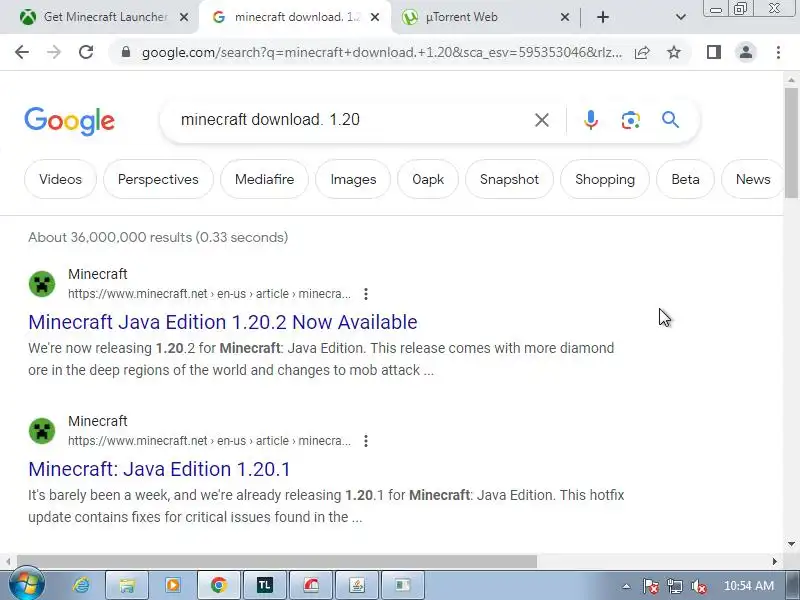Image resolution: width=800 pixels, height=600 pixels.
Task: Reload the current page
Action: (86, 52)
